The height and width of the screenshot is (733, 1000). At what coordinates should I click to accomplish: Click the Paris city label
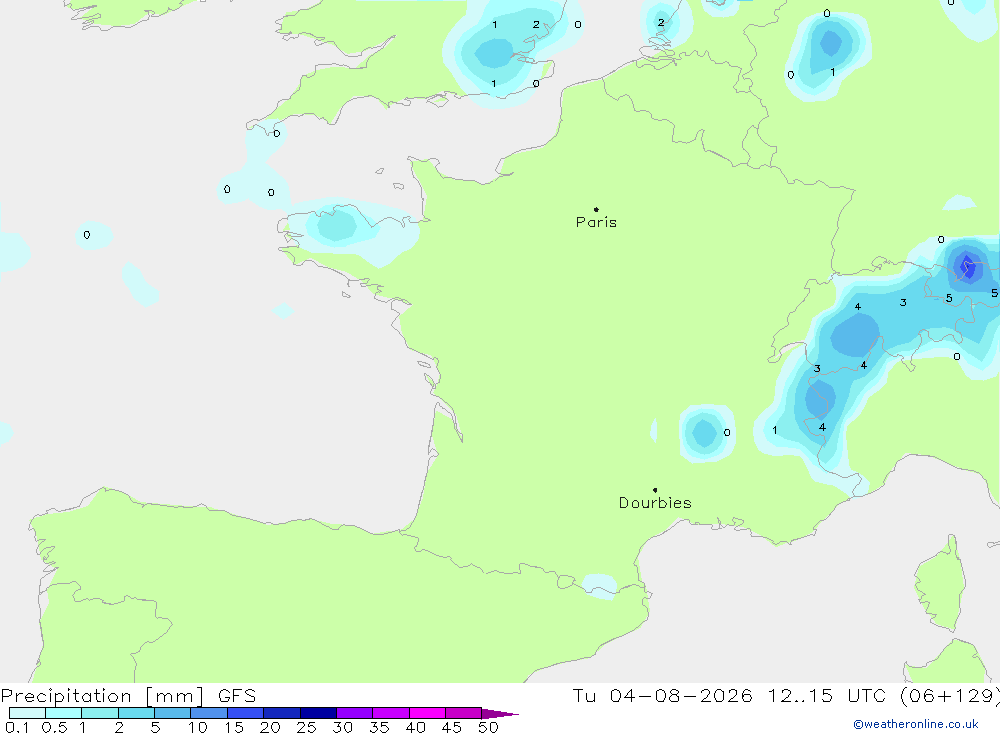tap(596, 222)
